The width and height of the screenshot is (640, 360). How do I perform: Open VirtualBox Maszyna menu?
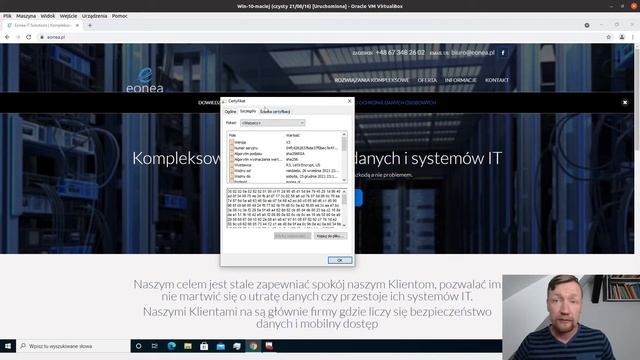(26, 16)
